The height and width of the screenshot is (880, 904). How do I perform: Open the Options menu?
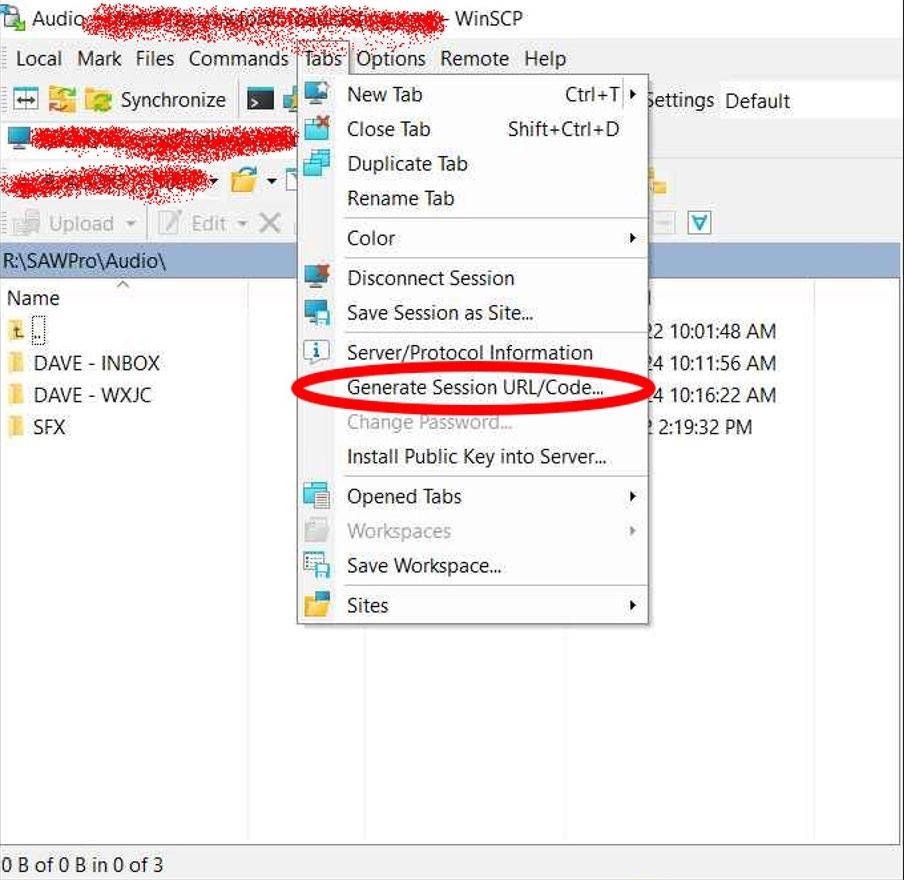click(x=390, y=59)
